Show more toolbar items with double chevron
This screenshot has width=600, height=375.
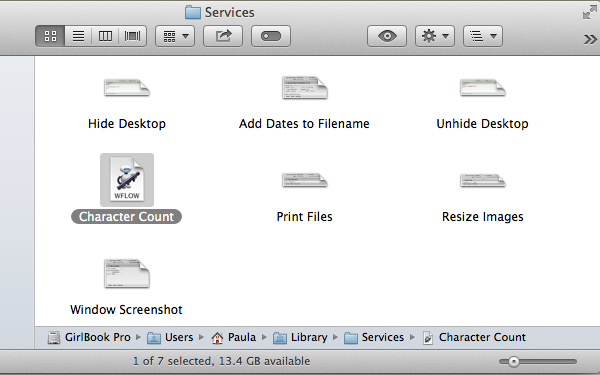(590, 39)
